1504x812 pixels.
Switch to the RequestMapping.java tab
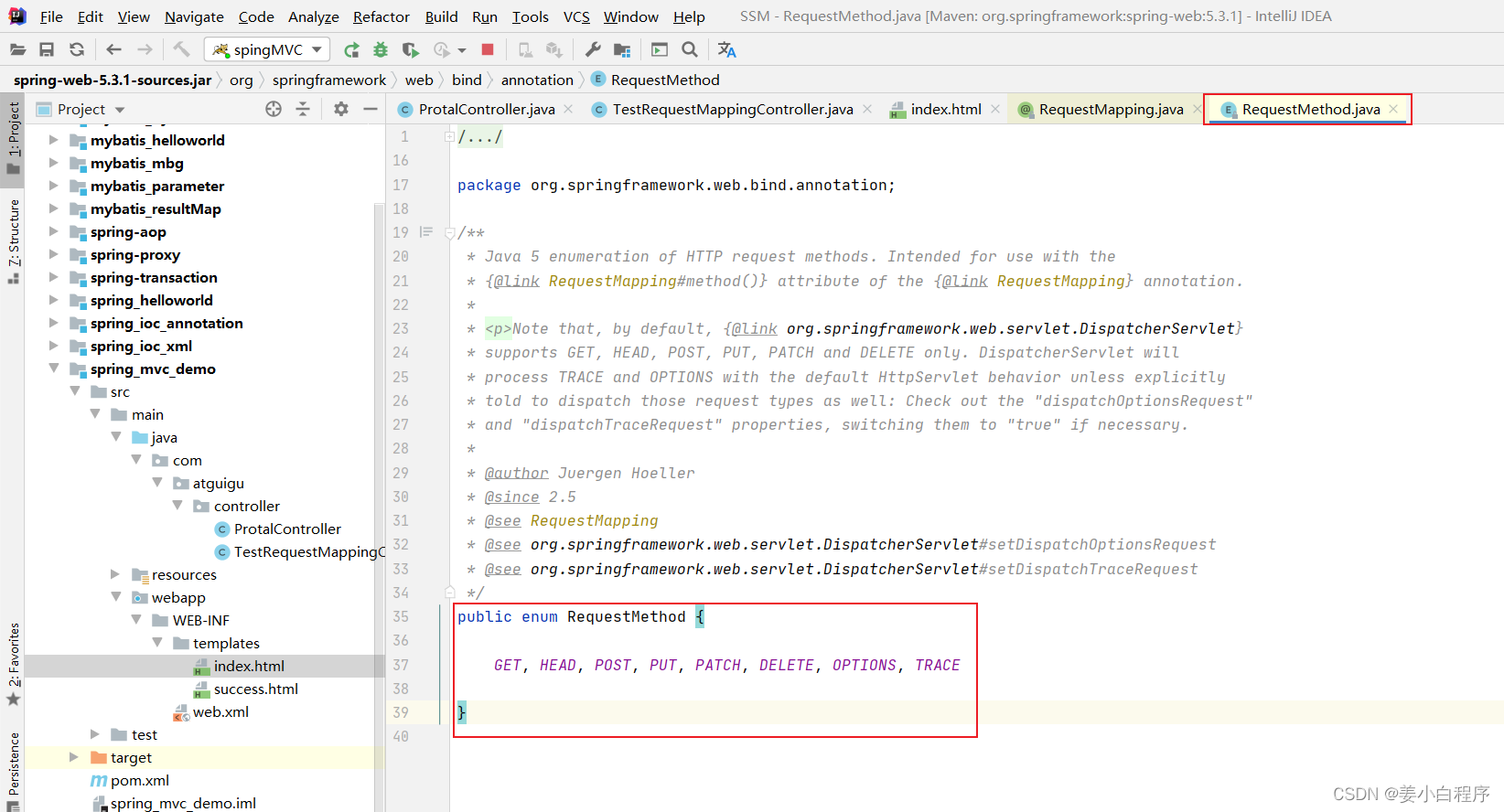tap(1110, 109)
